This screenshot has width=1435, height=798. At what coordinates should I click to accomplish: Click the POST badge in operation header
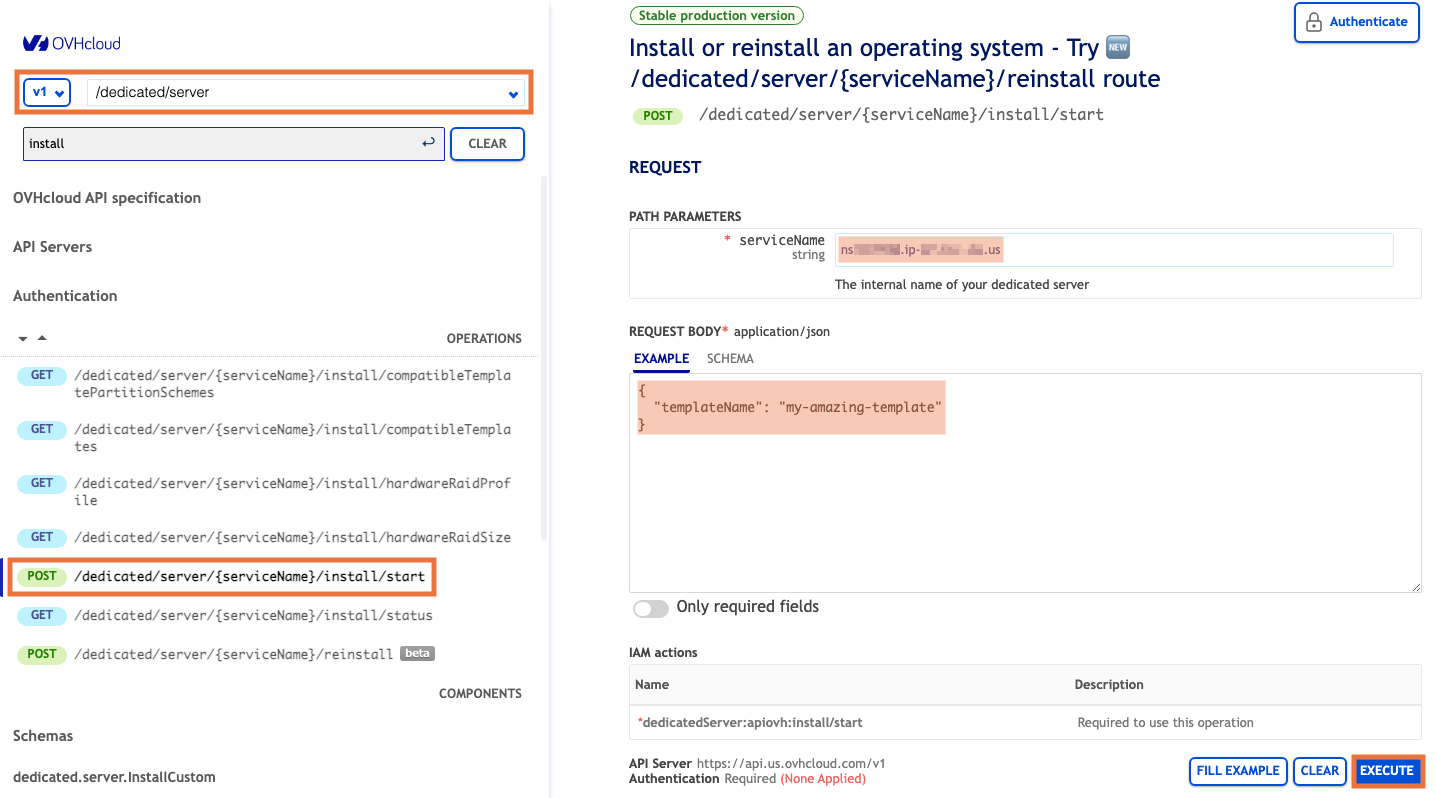coord(658,115)
